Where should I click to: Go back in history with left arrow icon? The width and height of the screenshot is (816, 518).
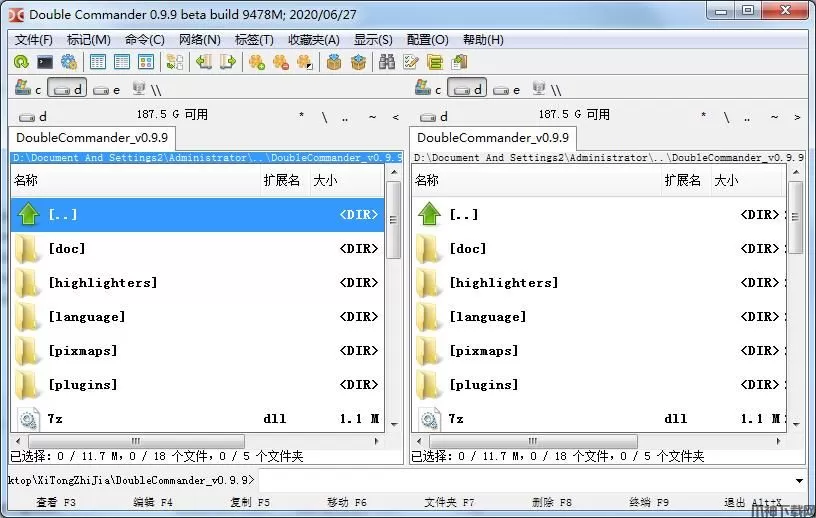tap(203, 62)
